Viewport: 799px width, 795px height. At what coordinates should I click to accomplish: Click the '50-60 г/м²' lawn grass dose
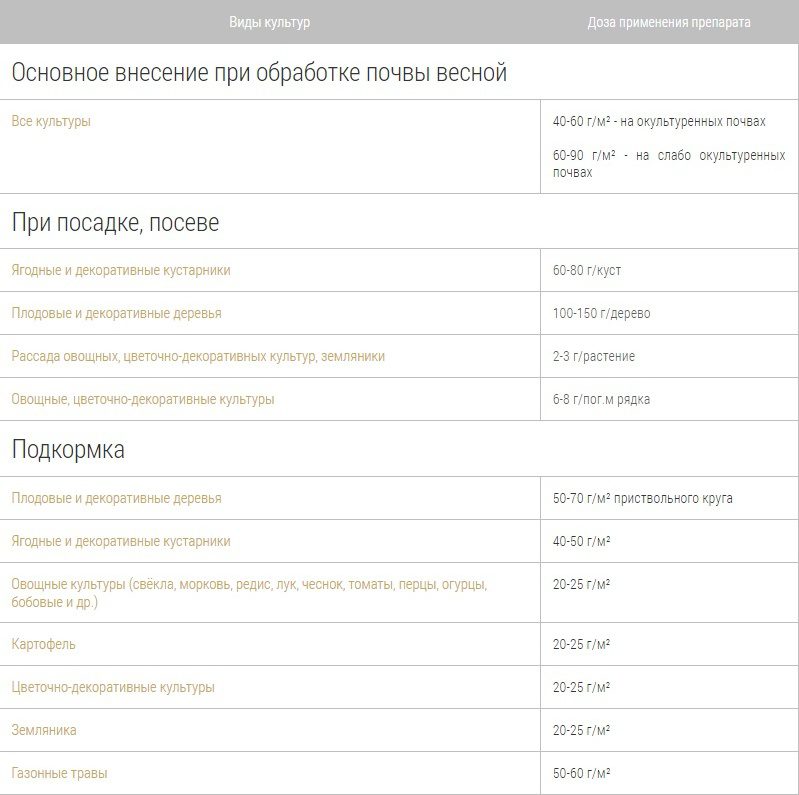[581, 774]
